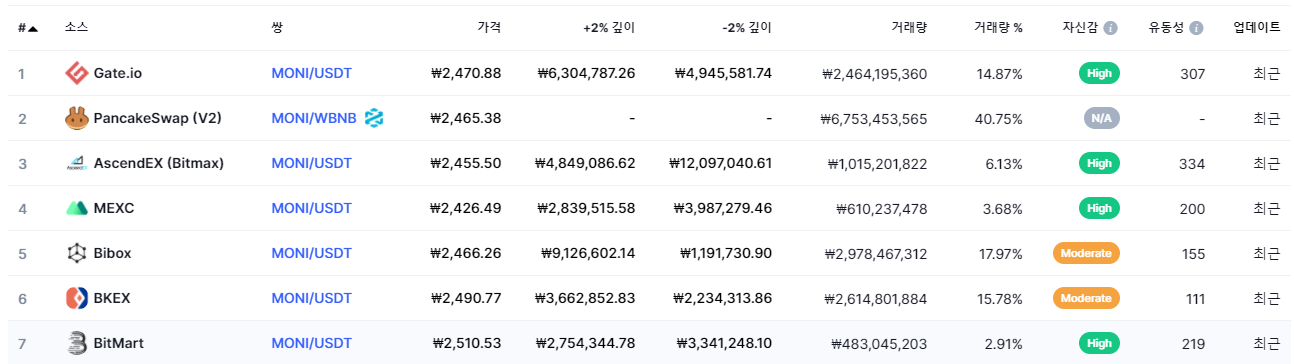1294x364 pixels.
Task: Sort the table by # rank column
Action: click(28, 28)
